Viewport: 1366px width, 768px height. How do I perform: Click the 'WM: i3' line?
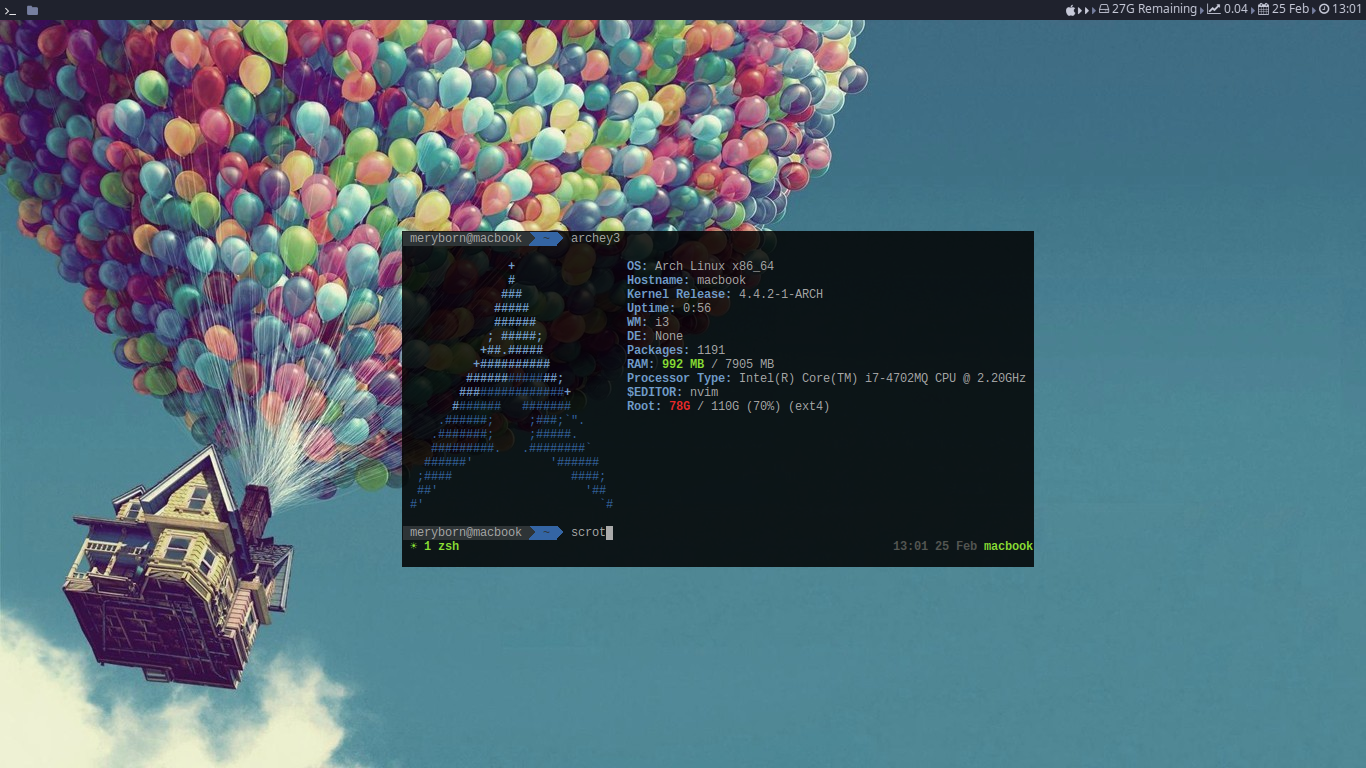click(648, 323)
